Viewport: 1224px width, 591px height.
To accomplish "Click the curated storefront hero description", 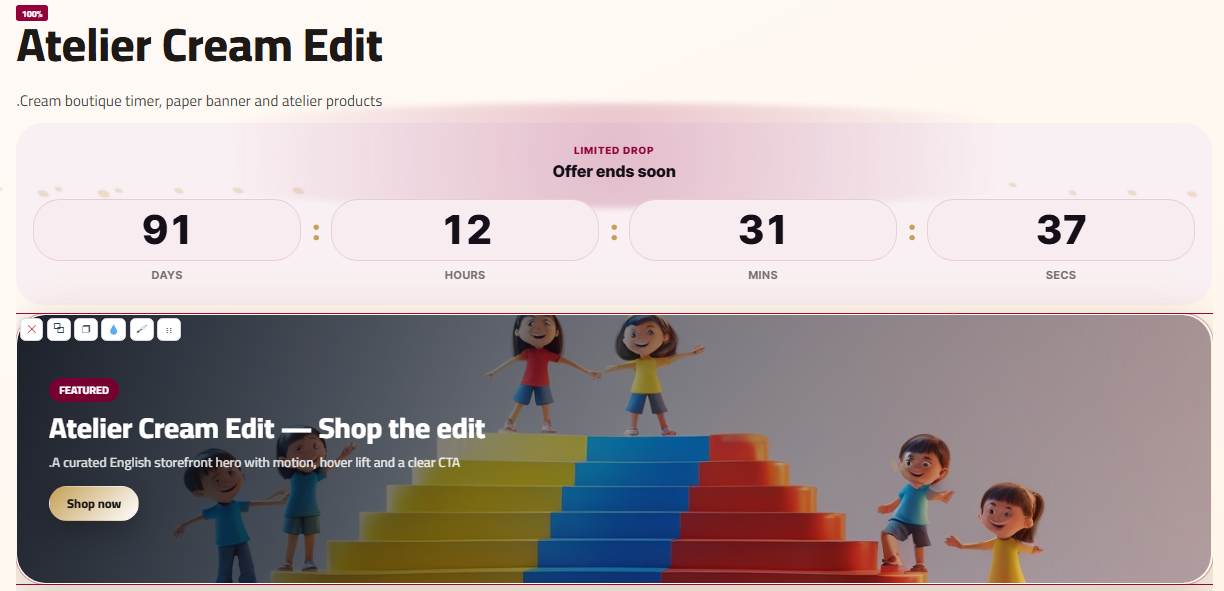I will (x=255, y=464).
